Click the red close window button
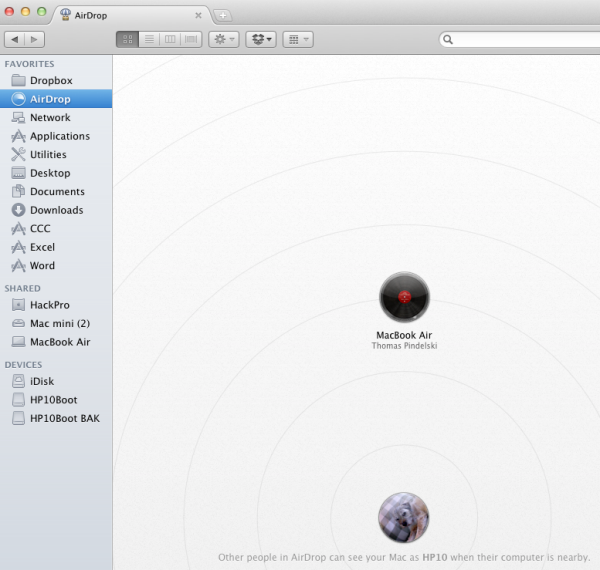600x570 pixels. 9,11
